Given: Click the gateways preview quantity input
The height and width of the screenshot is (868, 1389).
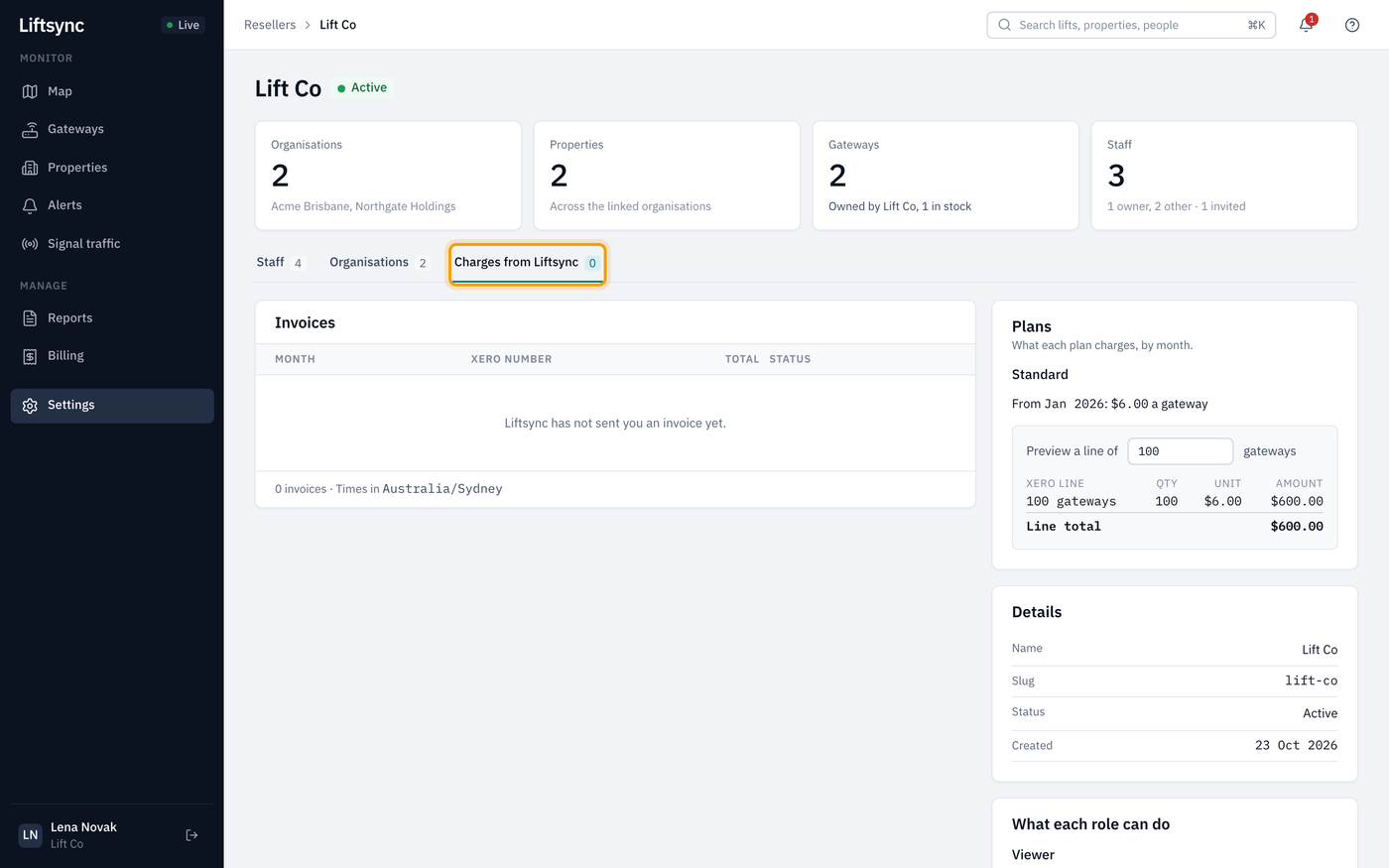Looking at the screenshot, I should click(x=1181, y=451).
